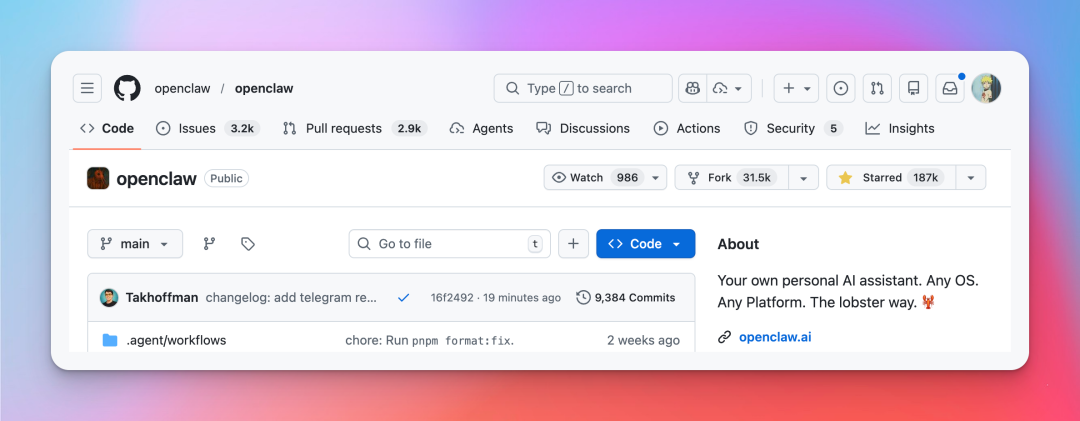Open the hamburger navigation menu
Screen dimensions: 1080x421
87,88
